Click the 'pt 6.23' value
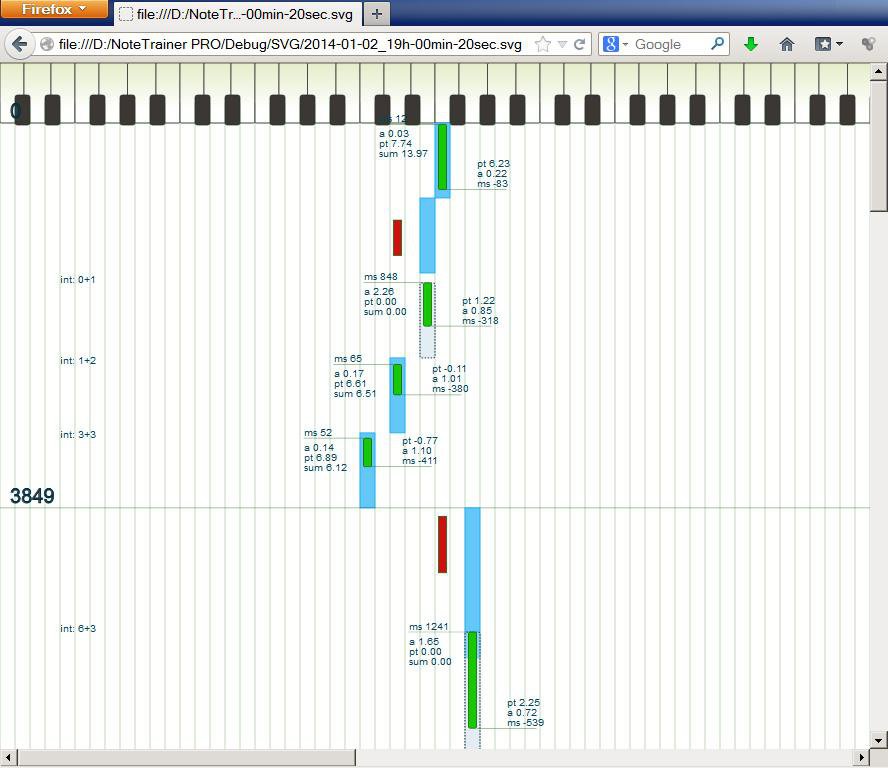 (493, 164)
